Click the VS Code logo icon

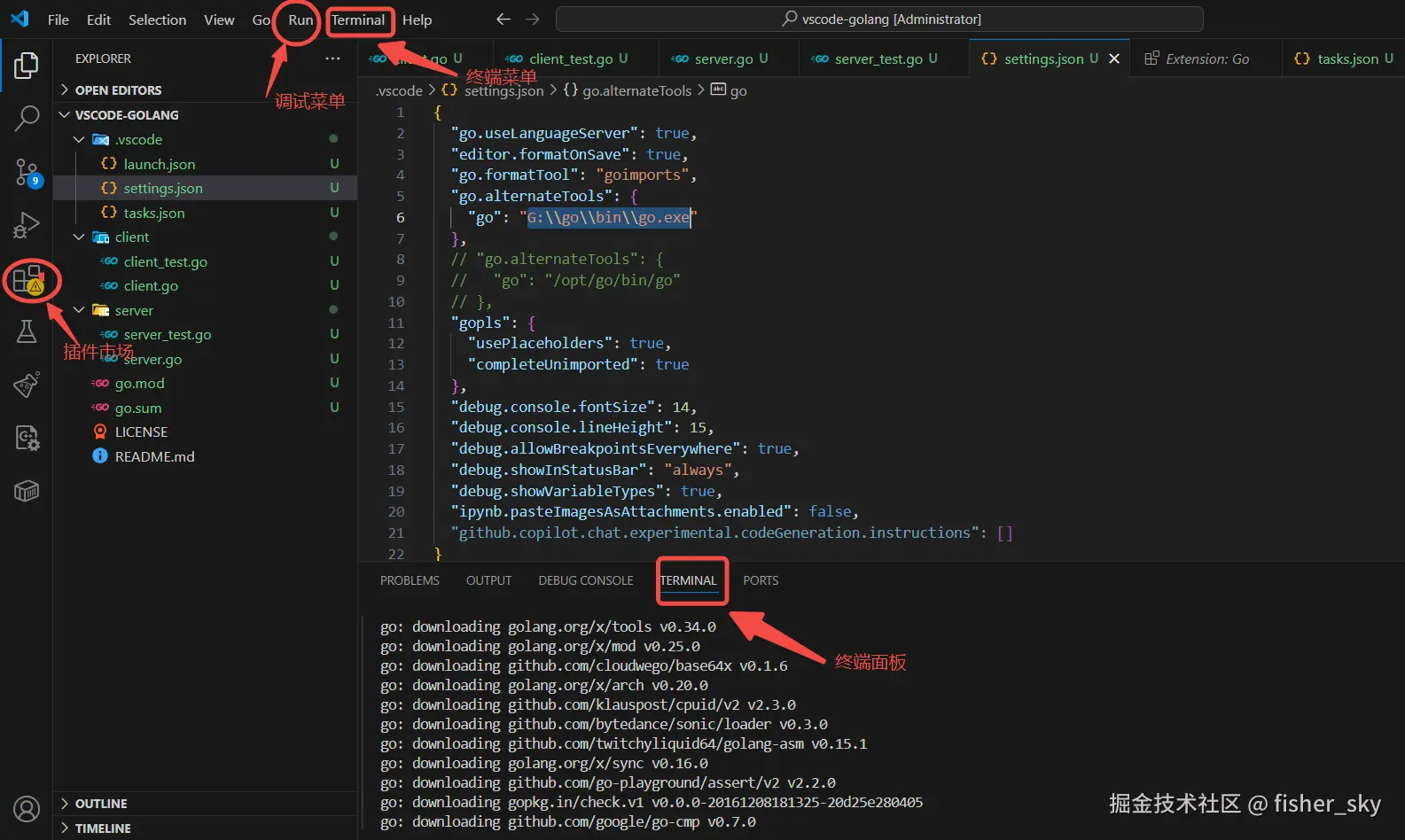20,19
